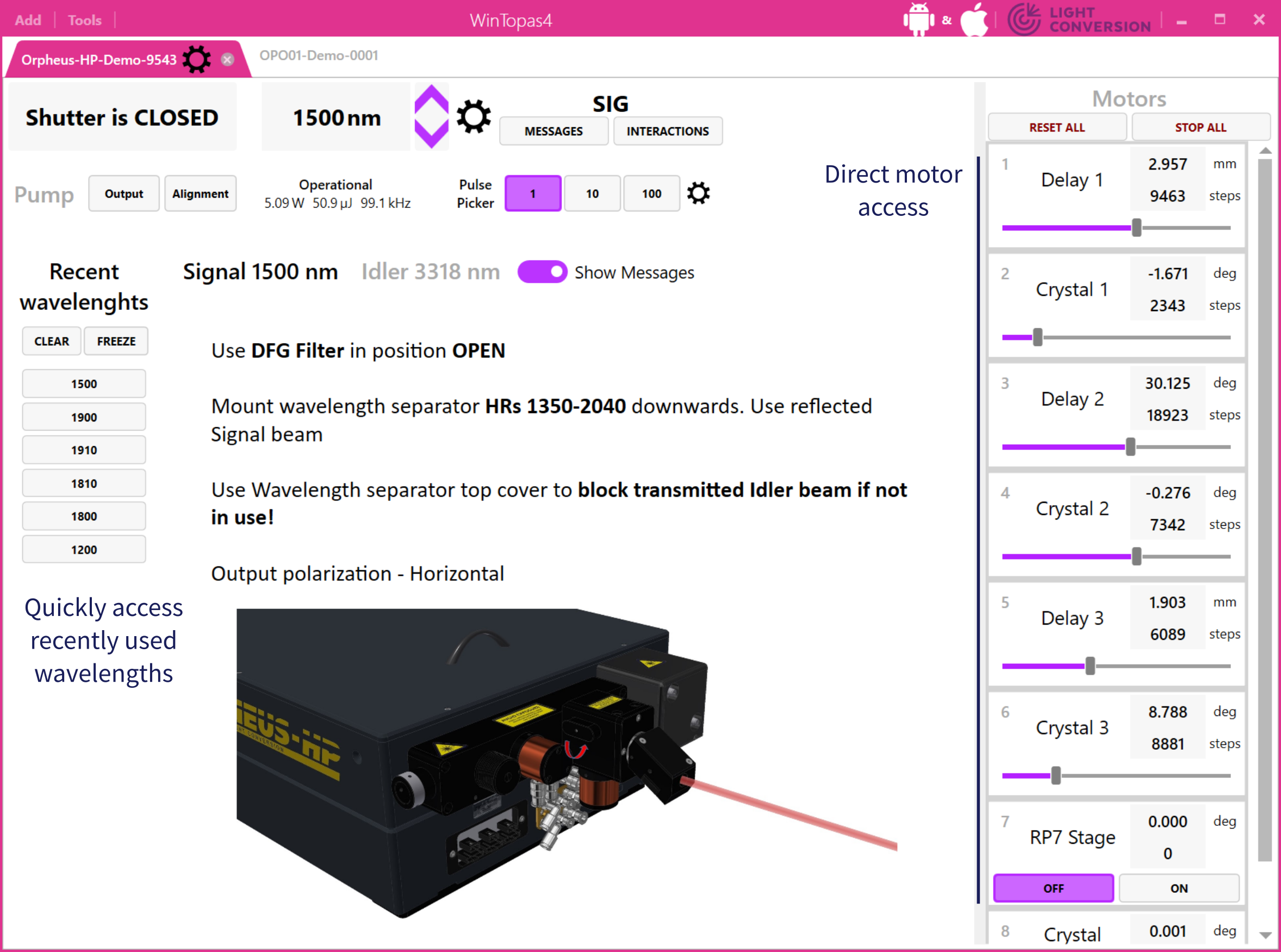1281x952 pixels.
Task: Select recent wavelength 1800
Action: click(x=84, y=517)
